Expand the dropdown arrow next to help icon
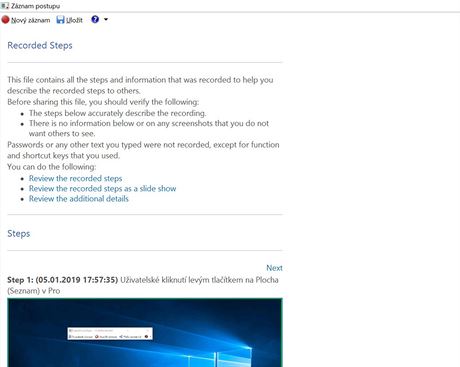 point(106,19)
